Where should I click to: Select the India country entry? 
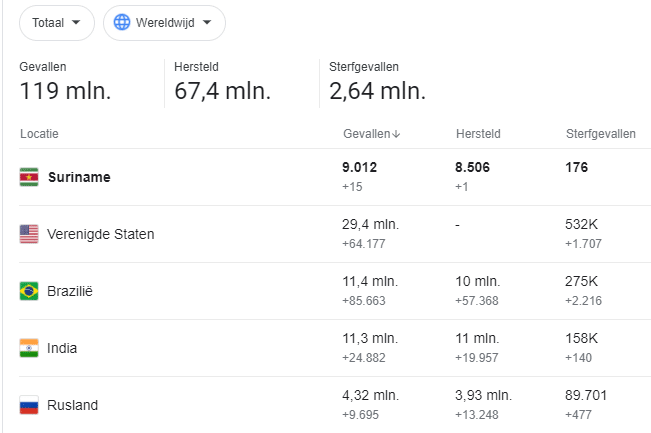335,348
